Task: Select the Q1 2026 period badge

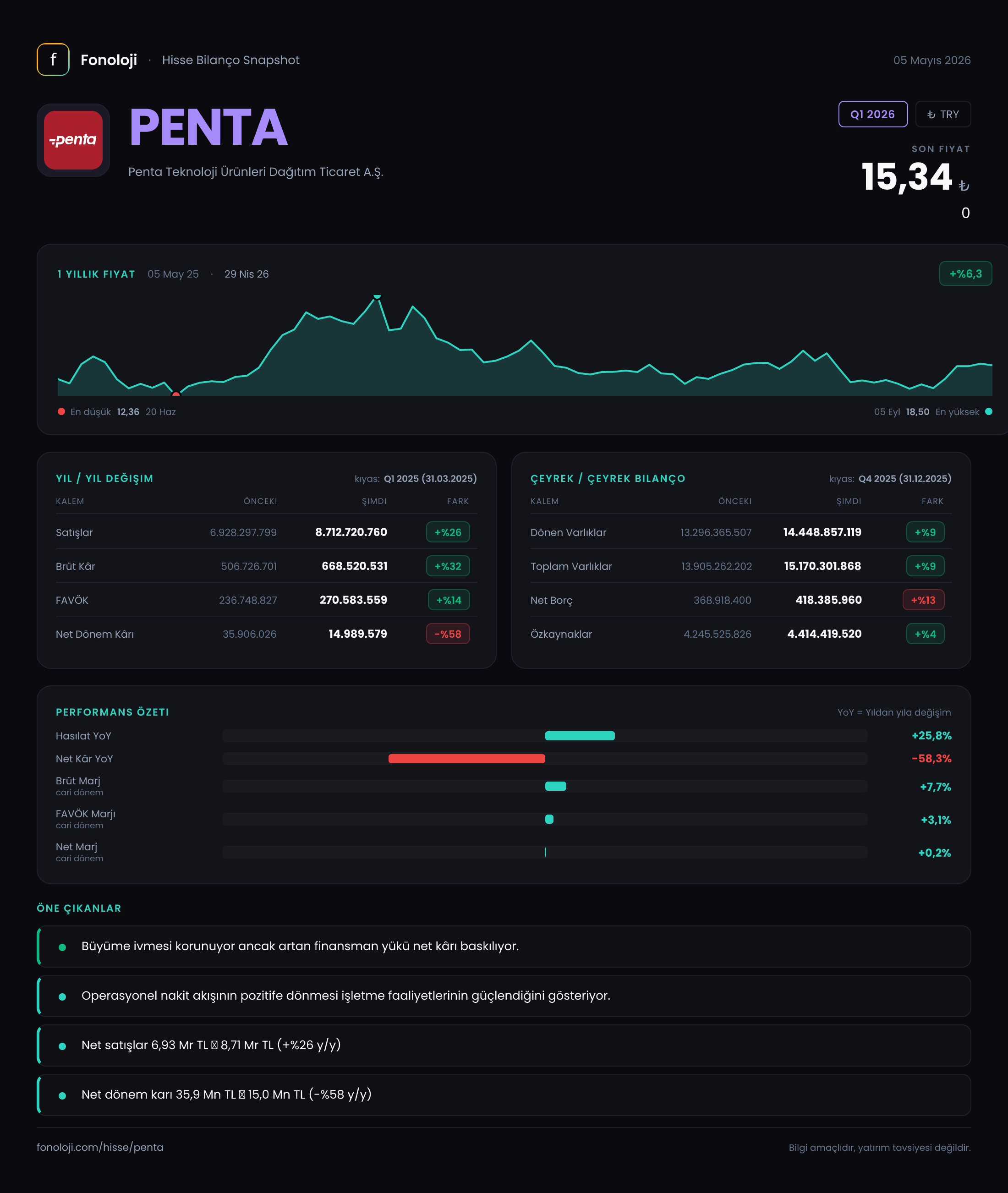Action: pos(872,114)
